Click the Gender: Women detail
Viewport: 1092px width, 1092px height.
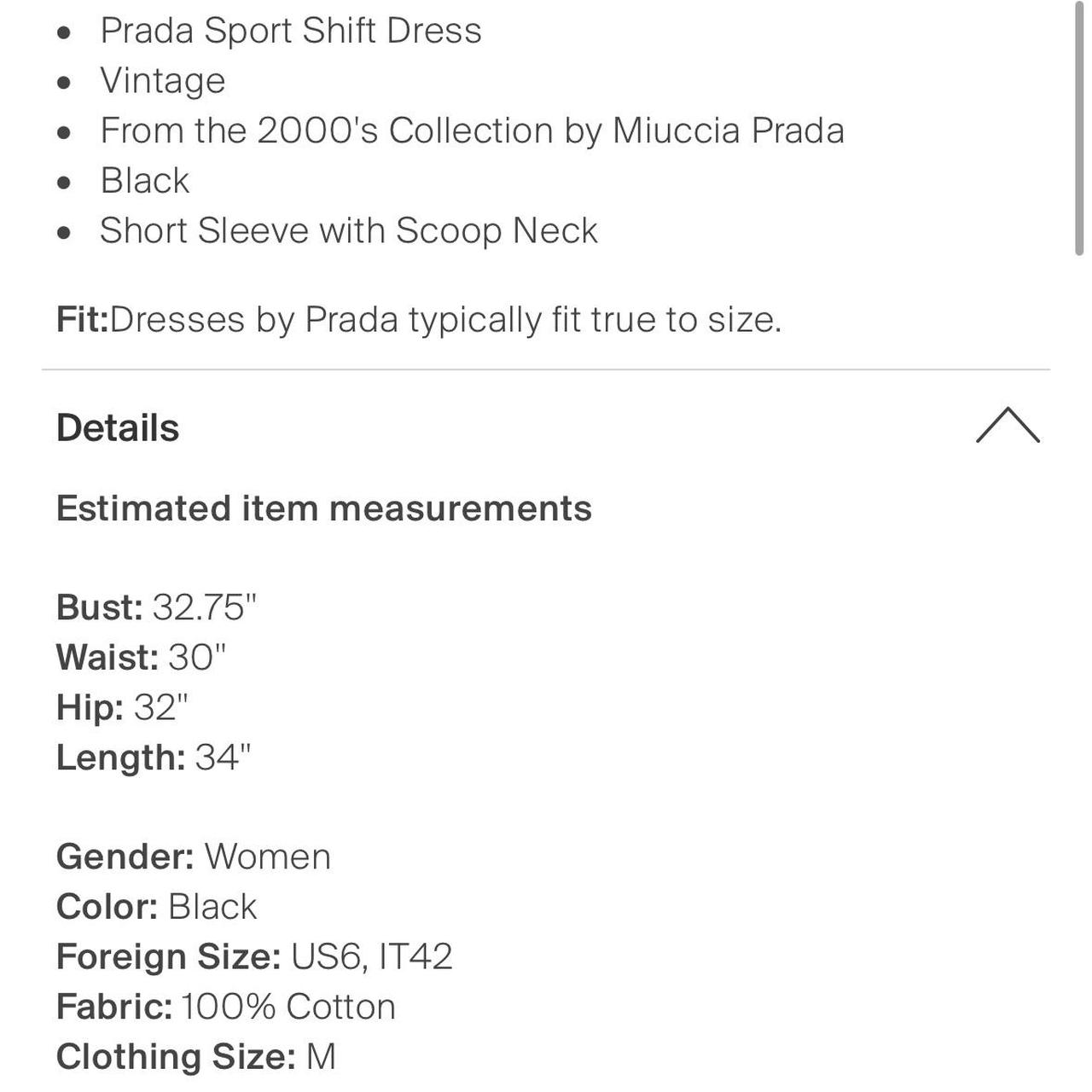[x=193, y=857]
